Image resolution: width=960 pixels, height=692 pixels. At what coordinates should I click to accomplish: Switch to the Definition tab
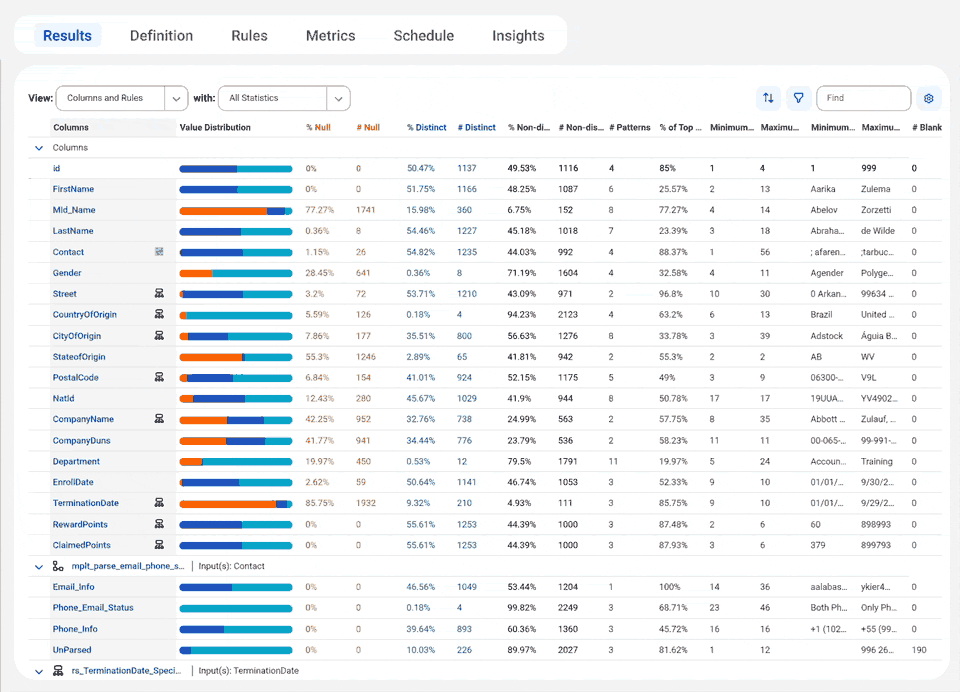161,35
